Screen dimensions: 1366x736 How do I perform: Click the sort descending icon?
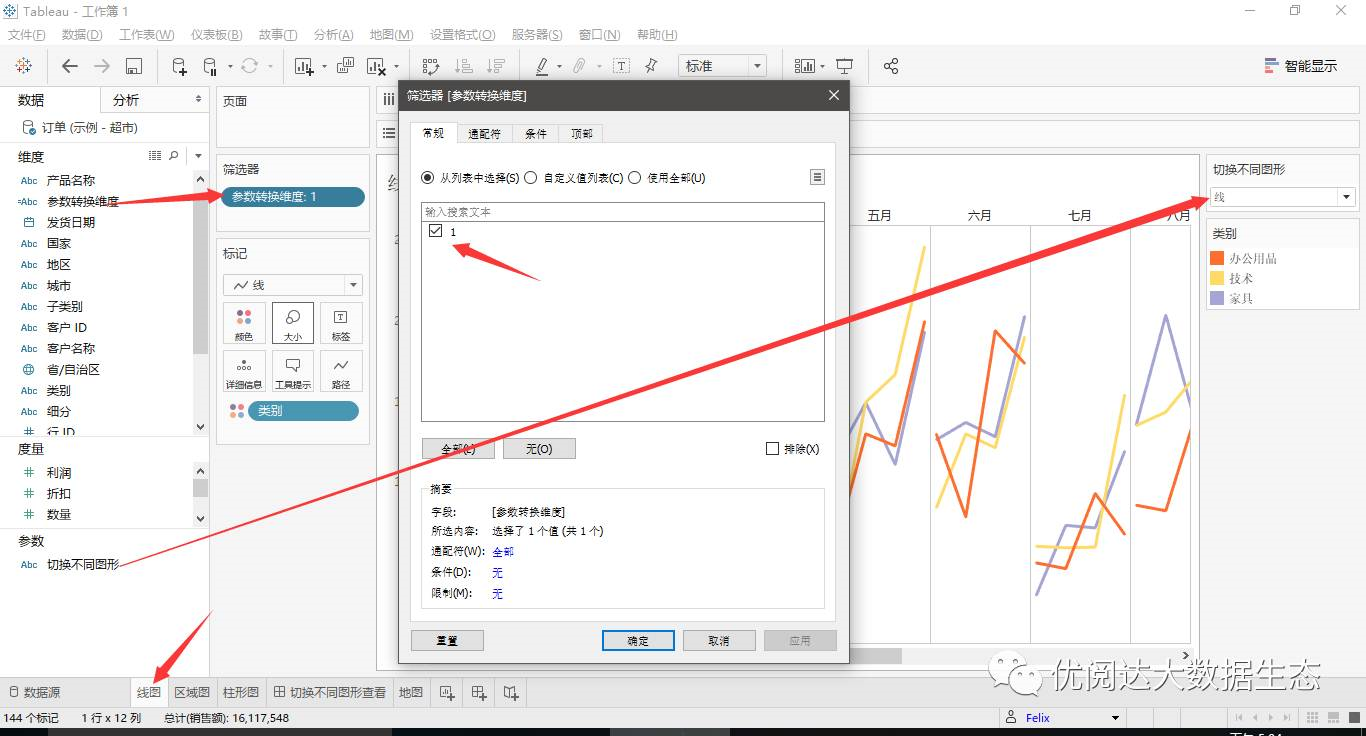point(495,66)
